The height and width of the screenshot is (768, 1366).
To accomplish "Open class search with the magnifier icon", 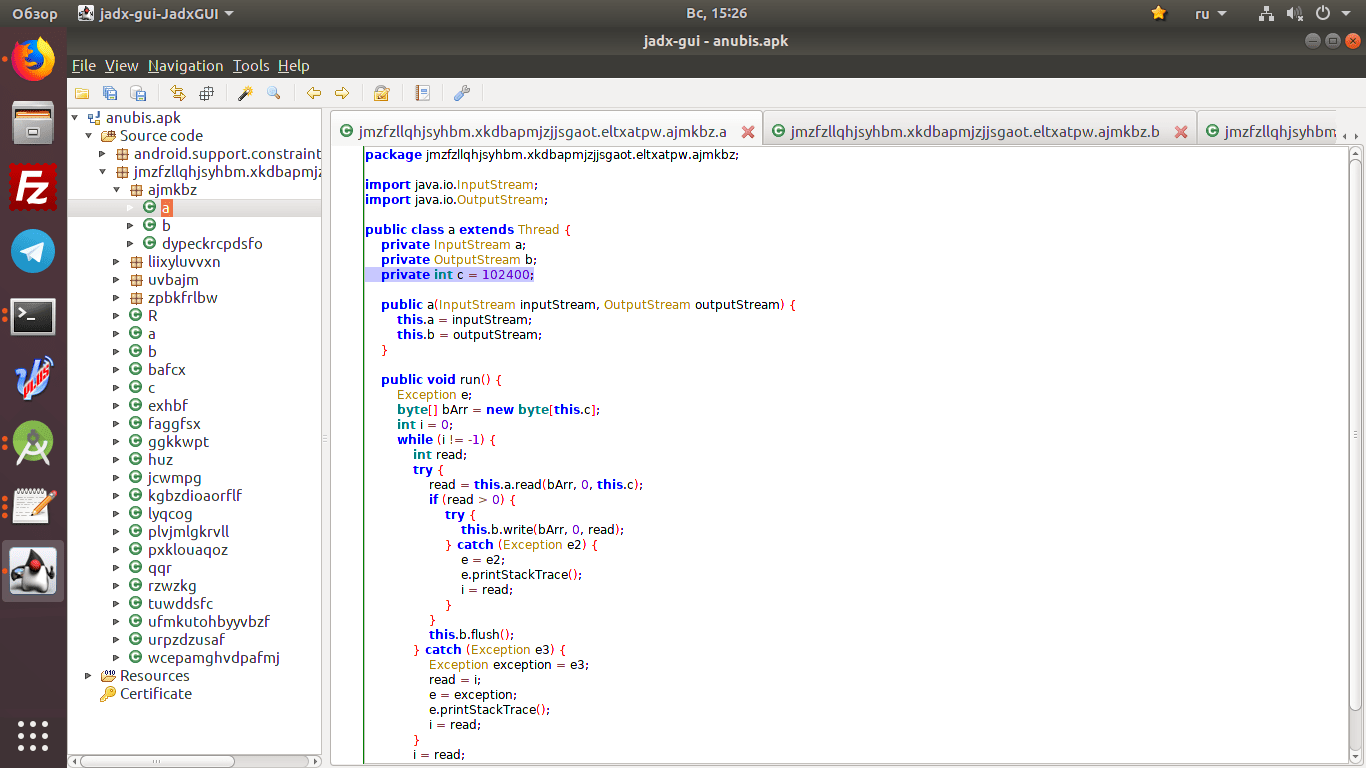I will (273, 93).
